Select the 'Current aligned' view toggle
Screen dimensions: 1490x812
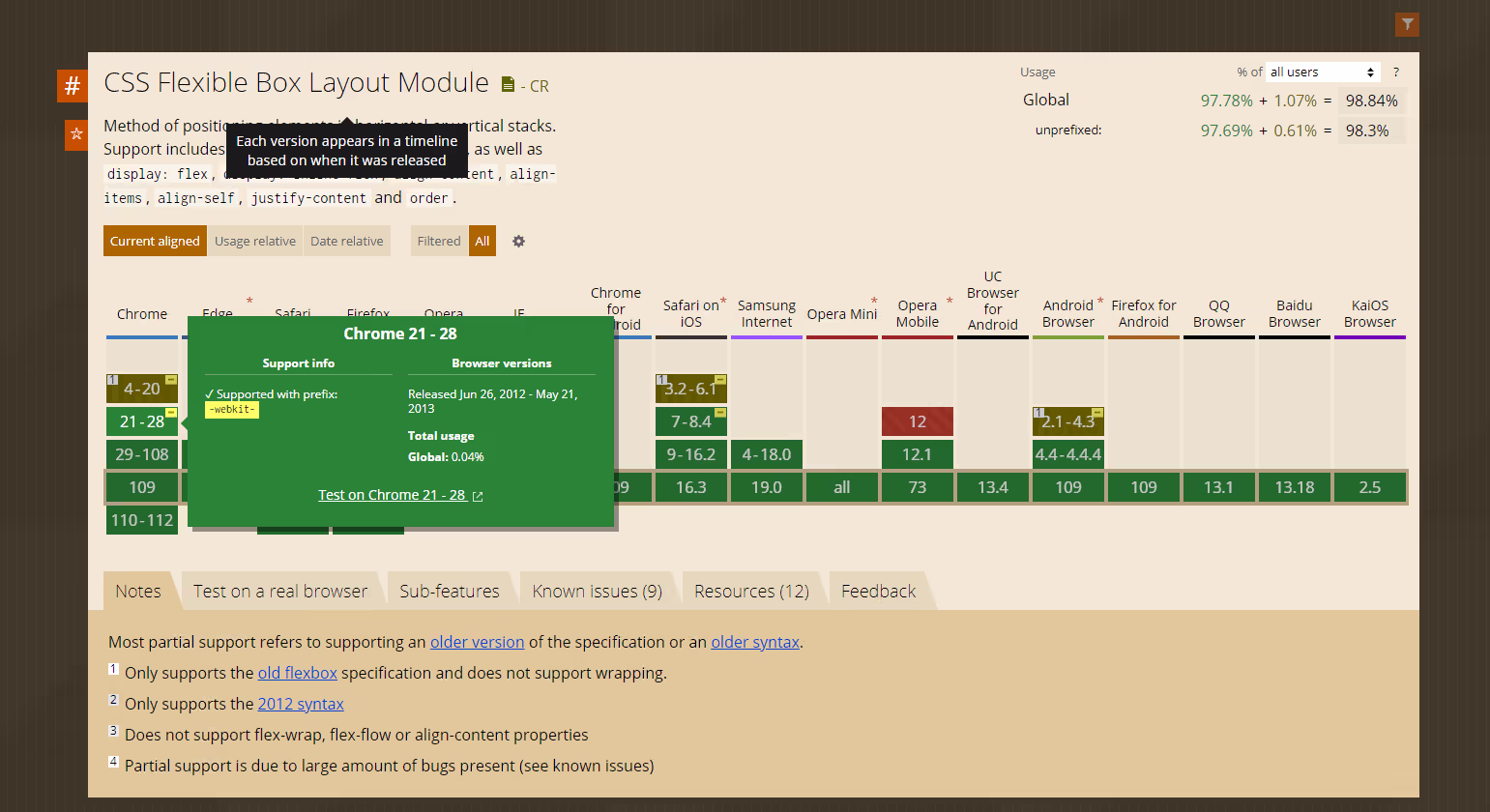click(155, 241)
